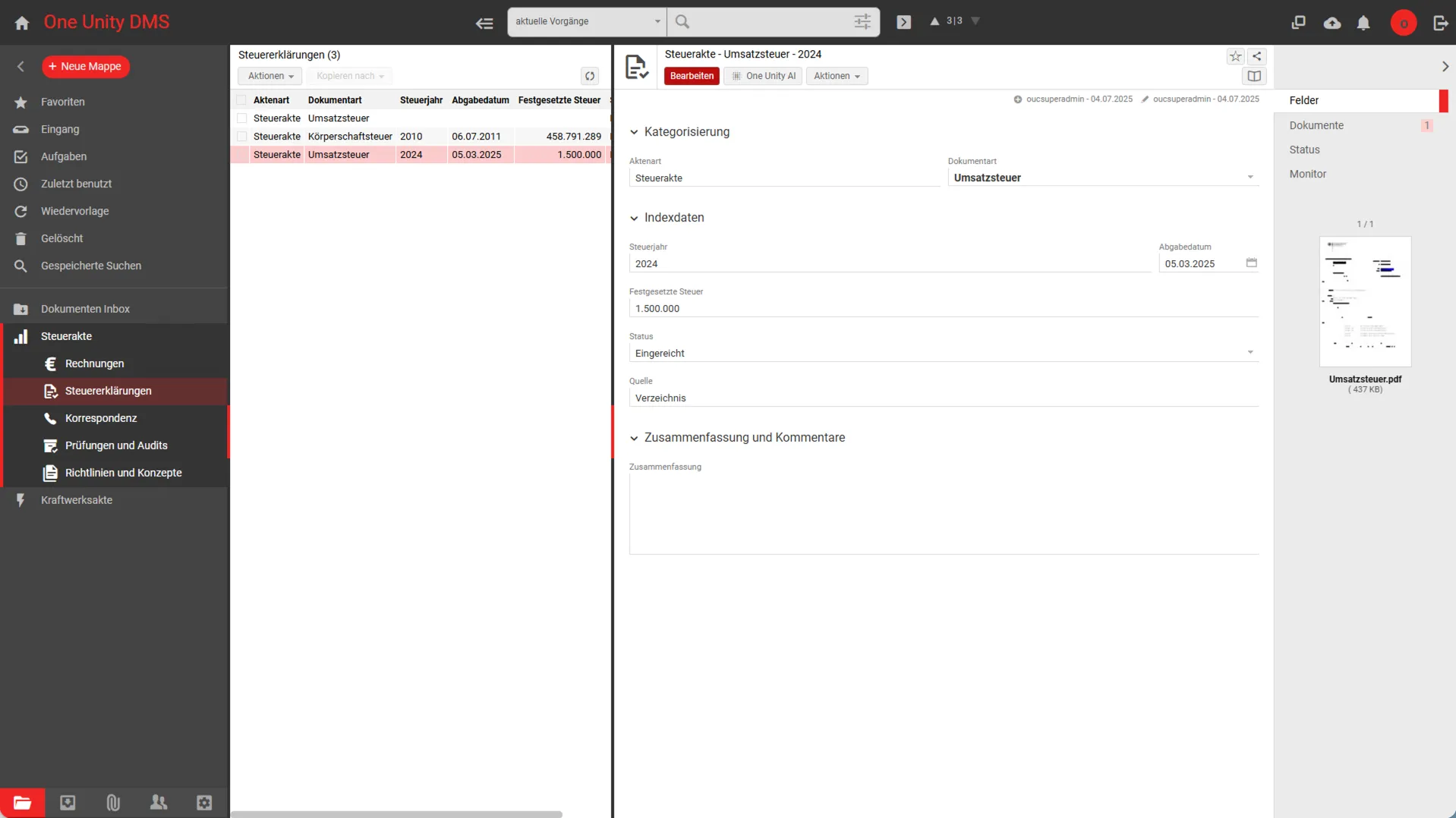Viewport: 1456px width, 818px height.
Task: Click Neue Mappe button
Action: (86, 67)
